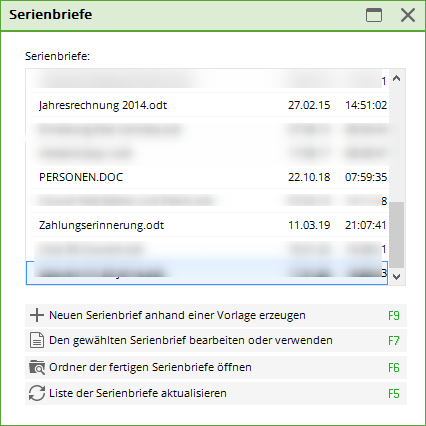Select Jahresrechnung 2014.odt in the list

click(x=210, y=105)
